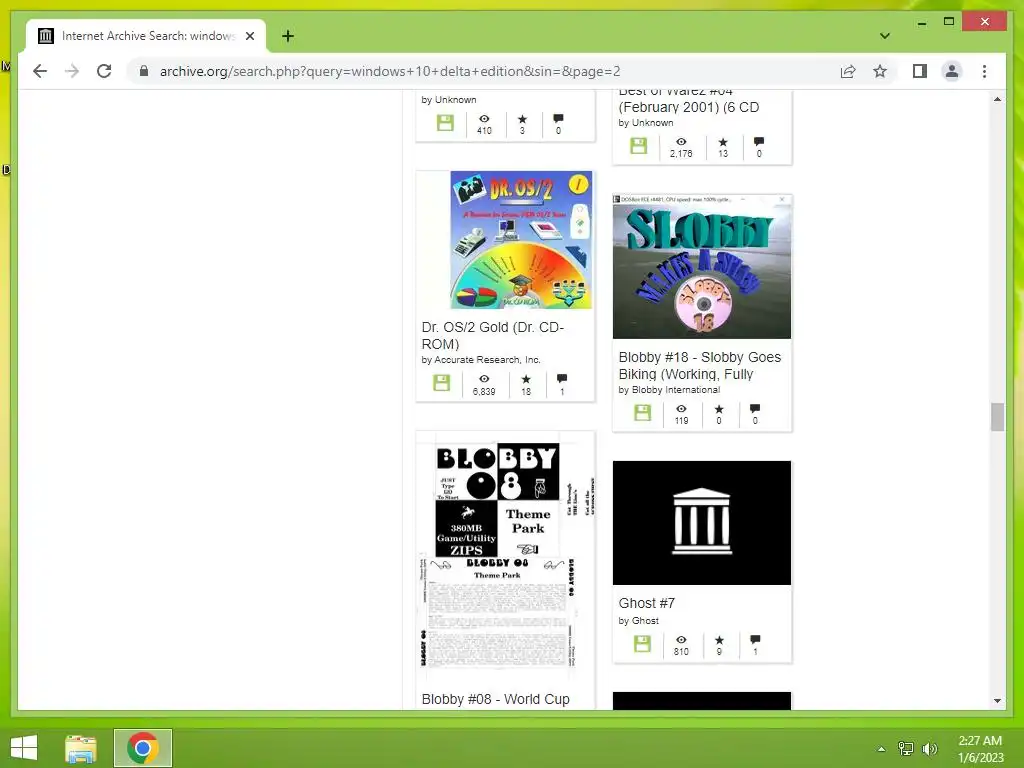
Task: Open Blobby #08 - World Cup title
Action: (495, 699)
